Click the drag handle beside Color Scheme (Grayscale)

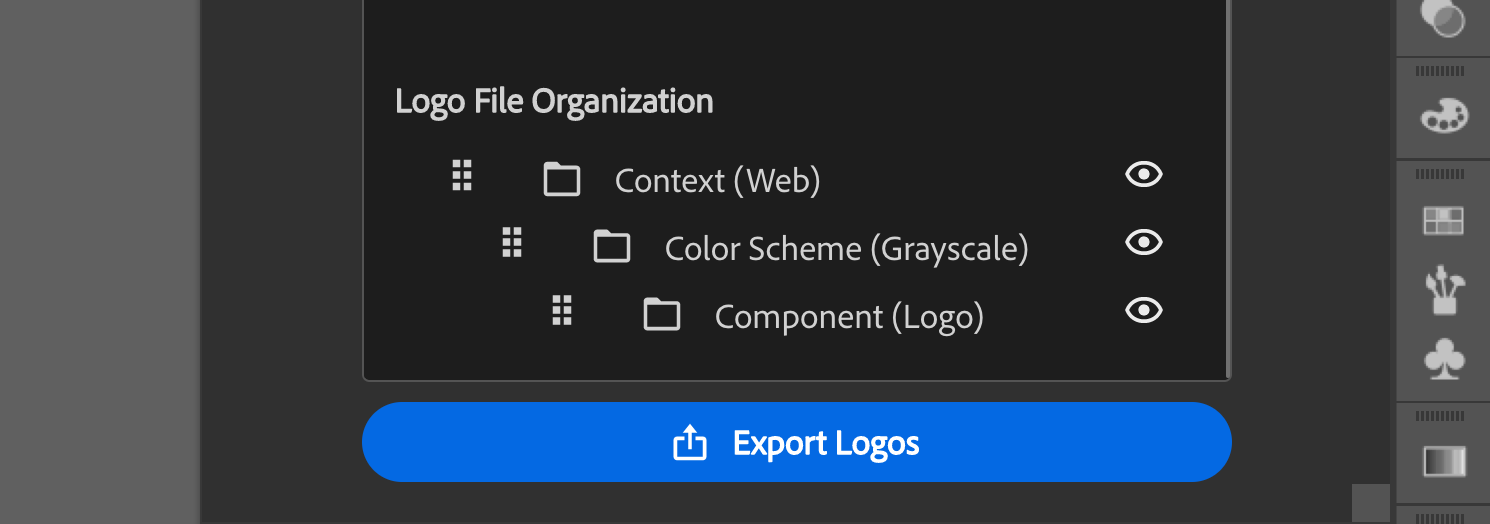point(511,243)
